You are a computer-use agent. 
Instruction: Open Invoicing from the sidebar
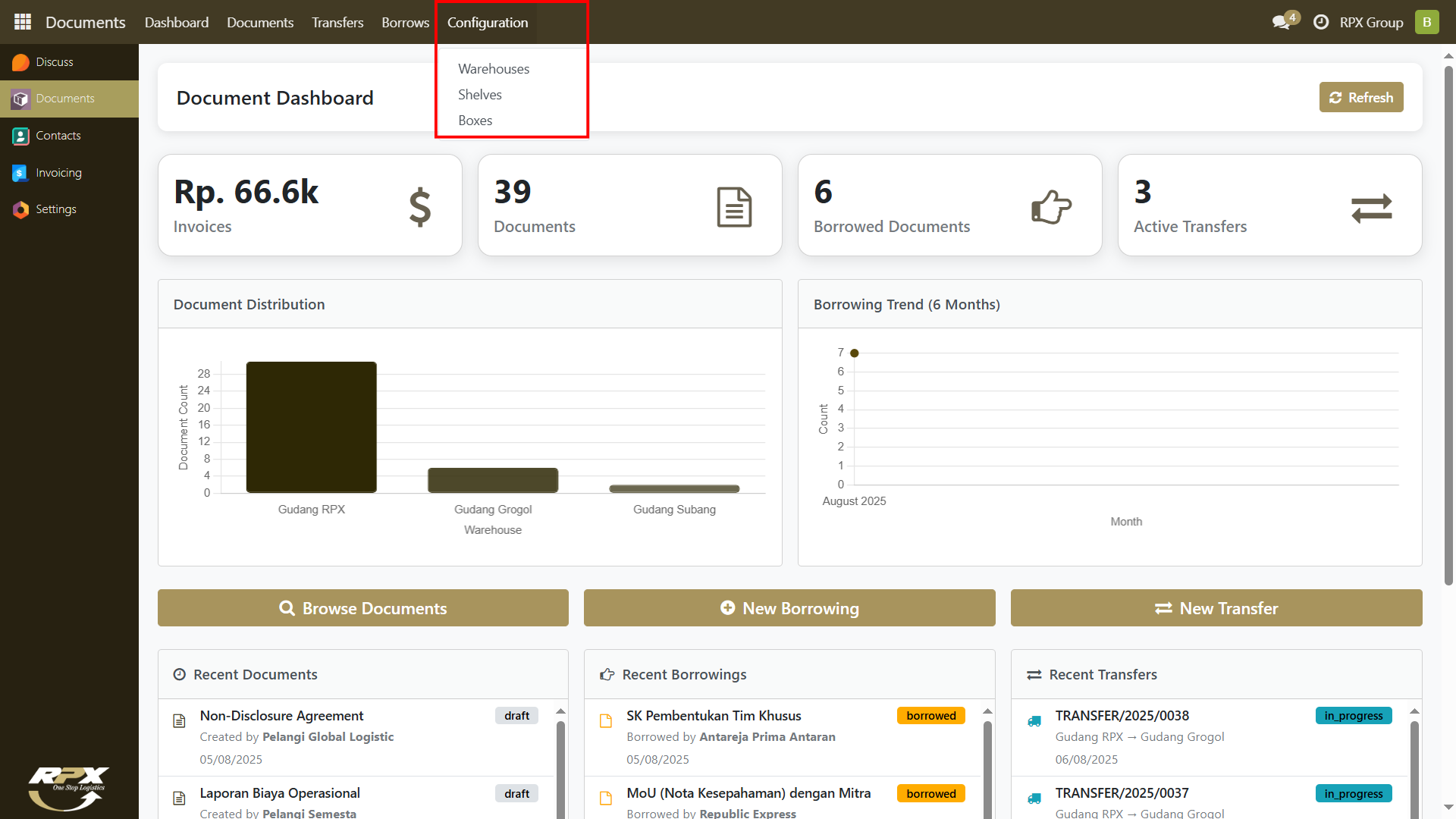pyautogui.click(x=58, y=173)
